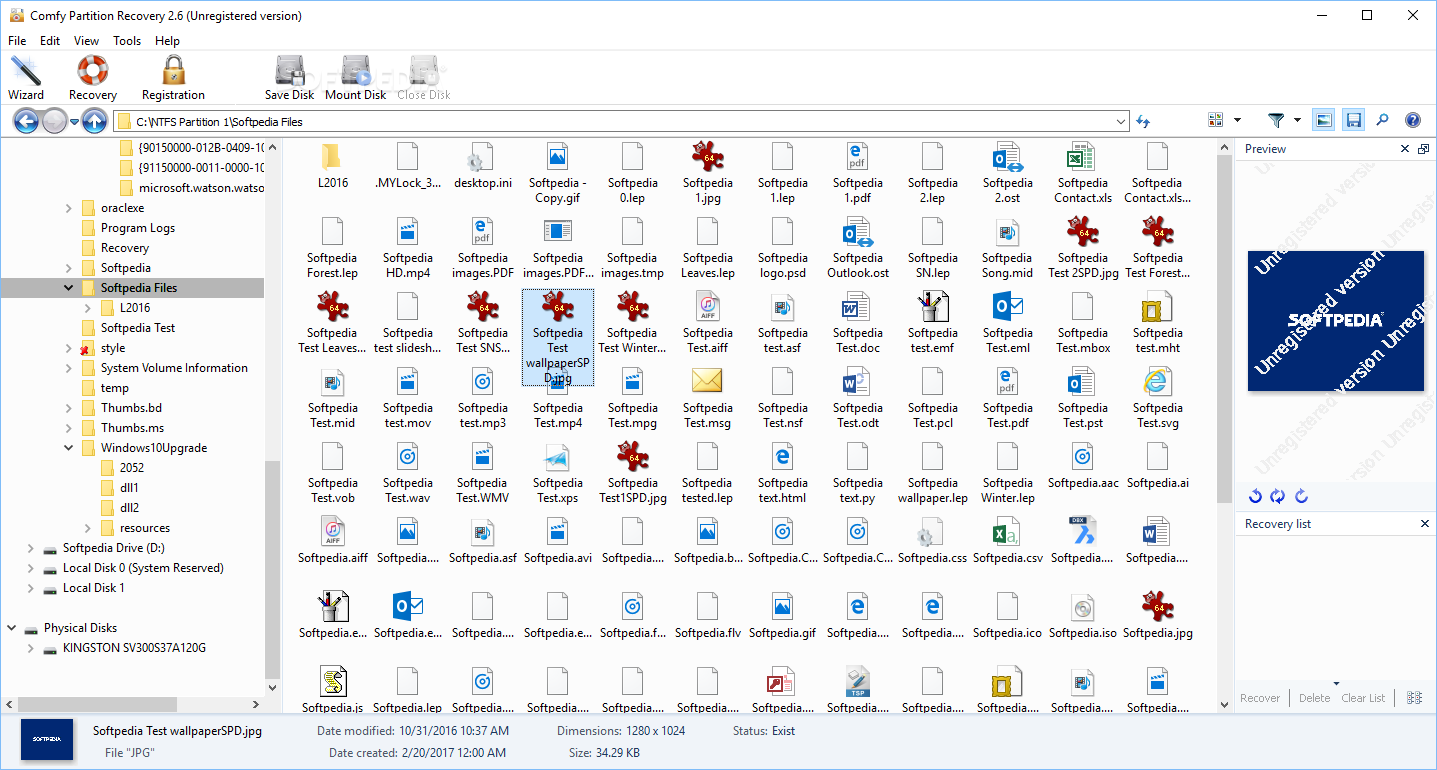The width and height of the screenshot is (1437, 770).
Task: Select the Softpedia HD.mp4 file
Action: point(408,248)
